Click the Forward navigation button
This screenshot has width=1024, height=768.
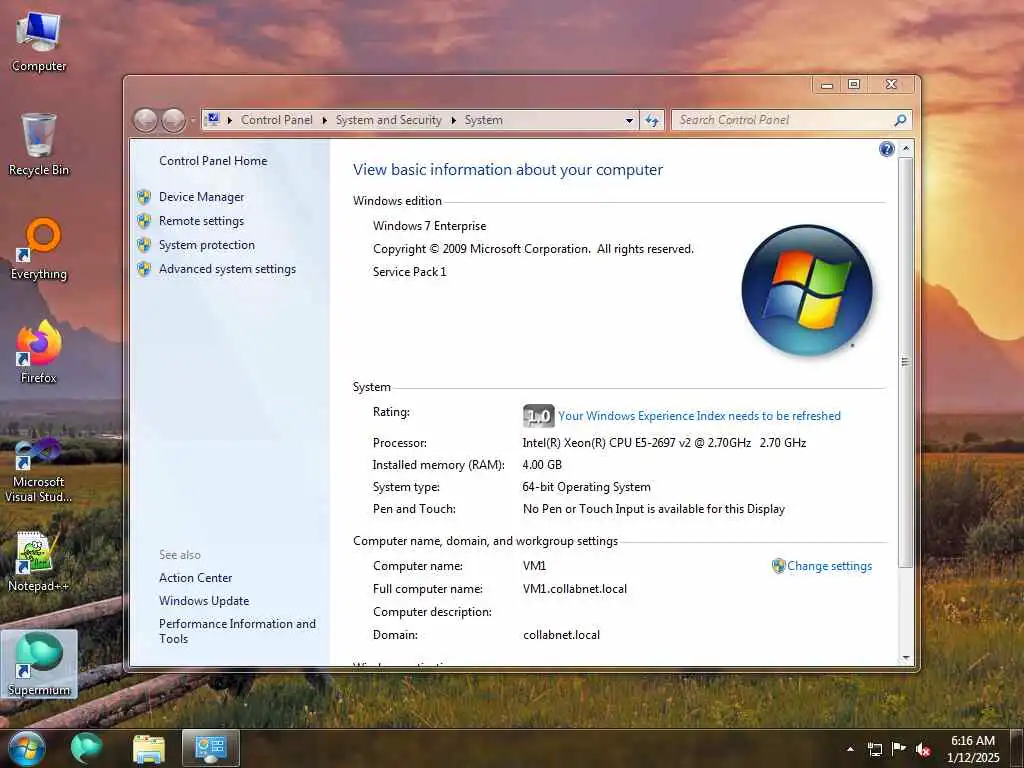coord(173,120)
